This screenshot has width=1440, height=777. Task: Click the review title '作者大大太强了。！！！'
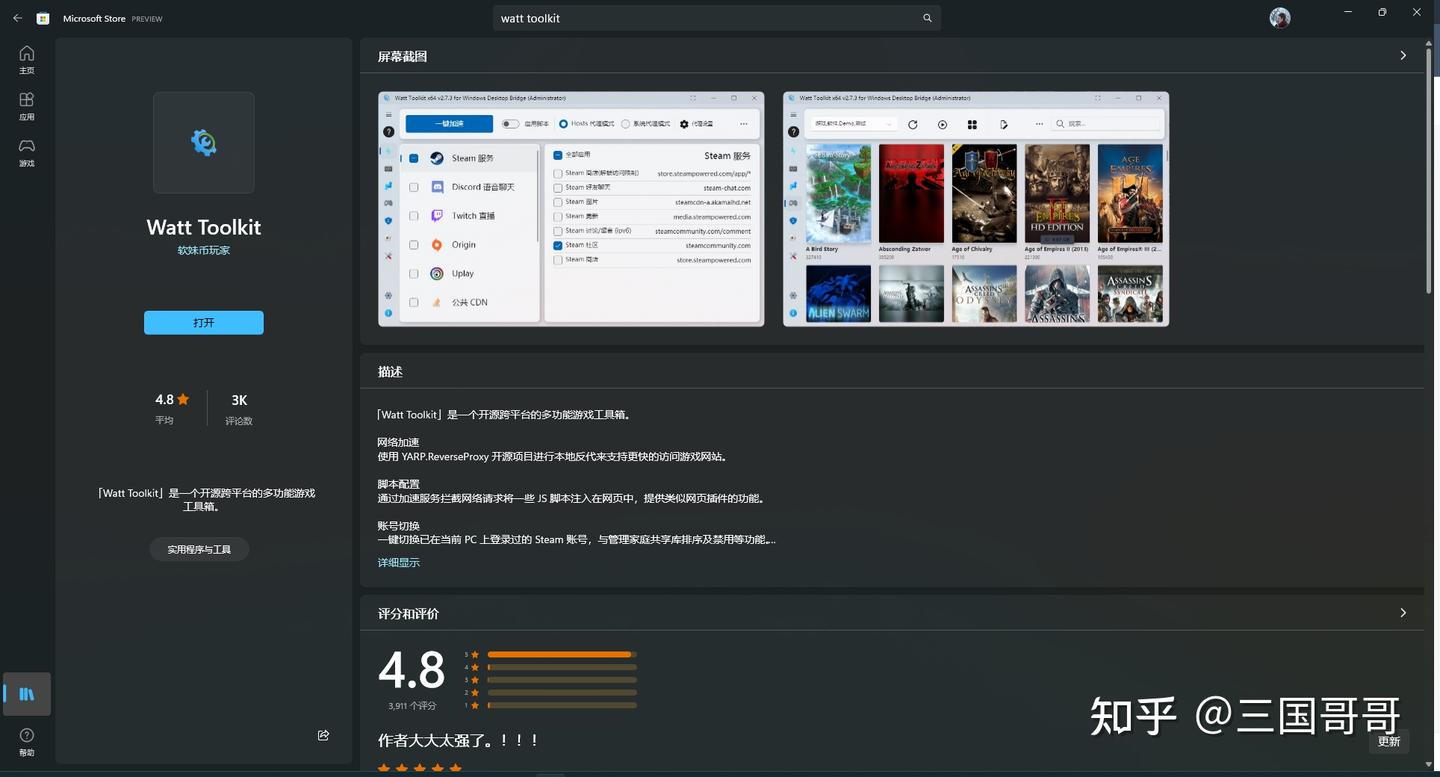[459, 740]
